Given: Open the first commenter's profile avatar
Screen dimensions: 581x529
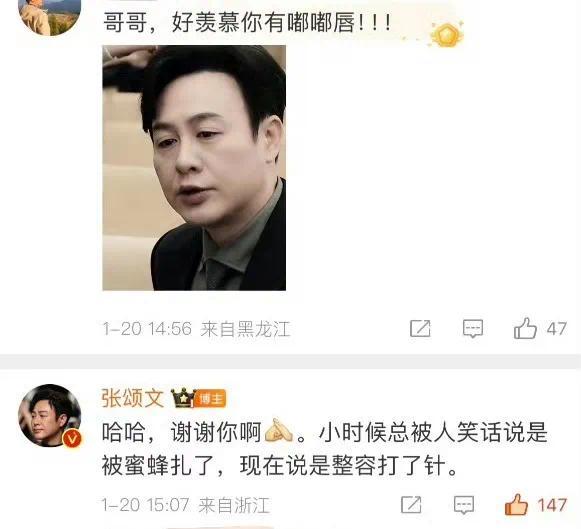Looking at the screenshot, I should click(50, 17).
